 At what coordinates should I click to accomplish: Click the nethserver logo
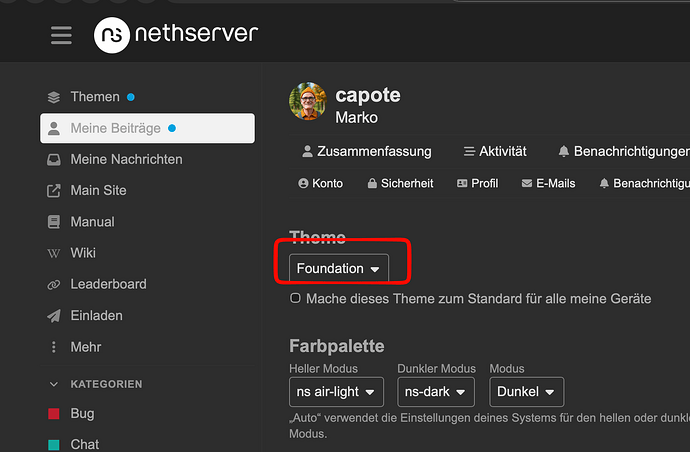(x=176, y=35)
